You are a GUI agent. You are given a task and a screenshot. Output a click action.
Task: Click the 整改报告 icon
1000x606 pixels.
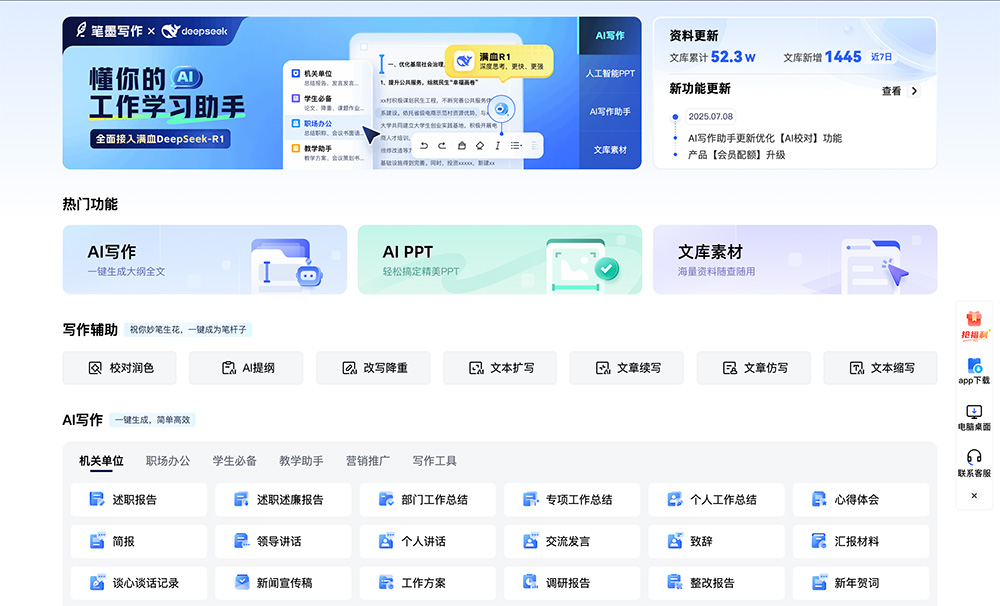675,582
